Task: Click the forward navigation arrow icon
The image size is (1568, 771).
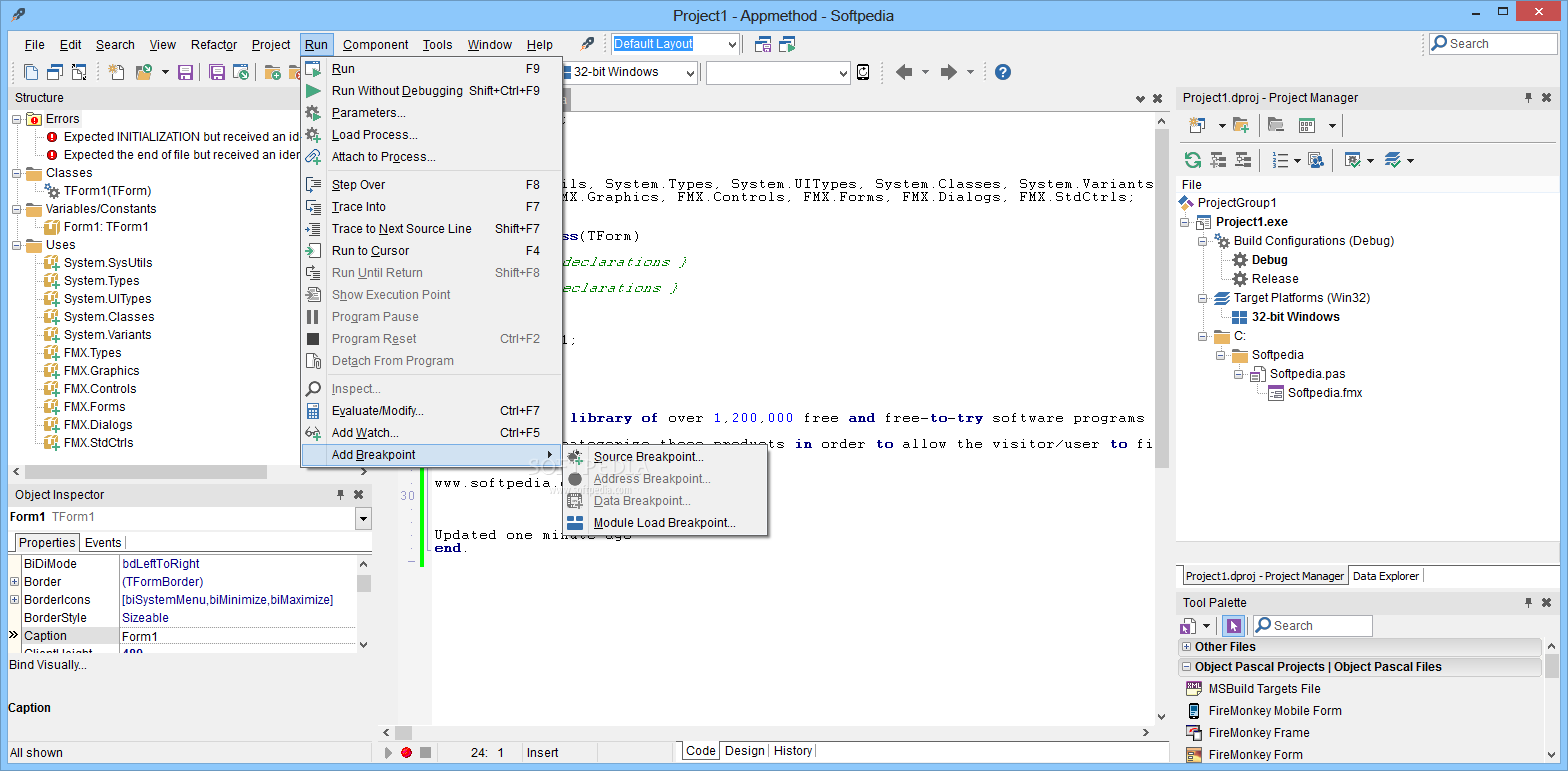Action: [949, 72]
